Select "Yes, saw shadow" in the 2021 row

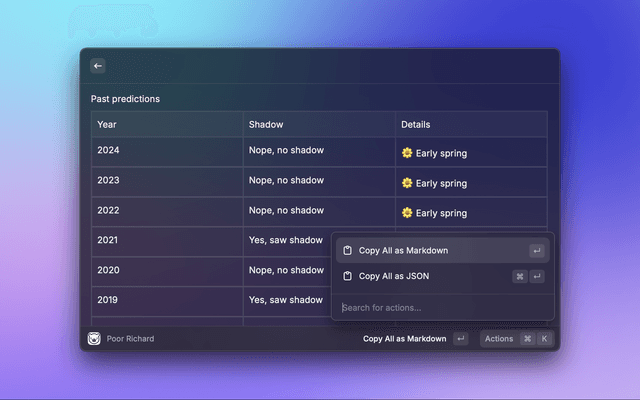pos(286,240)
